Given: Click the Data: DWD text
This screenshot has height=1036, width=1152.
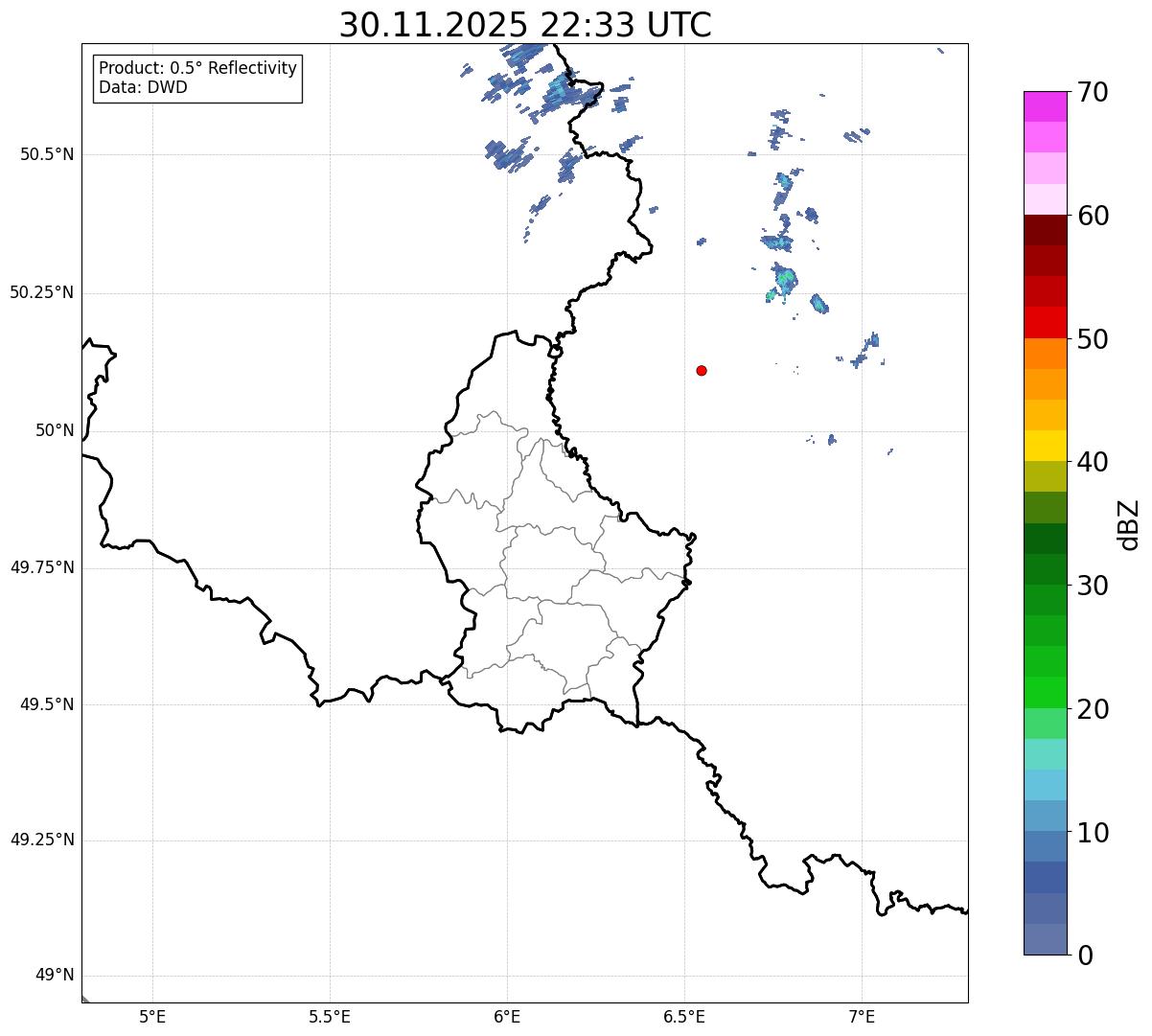Looking at the screenshot, I should pyautogui.click(x=144, y=87).
